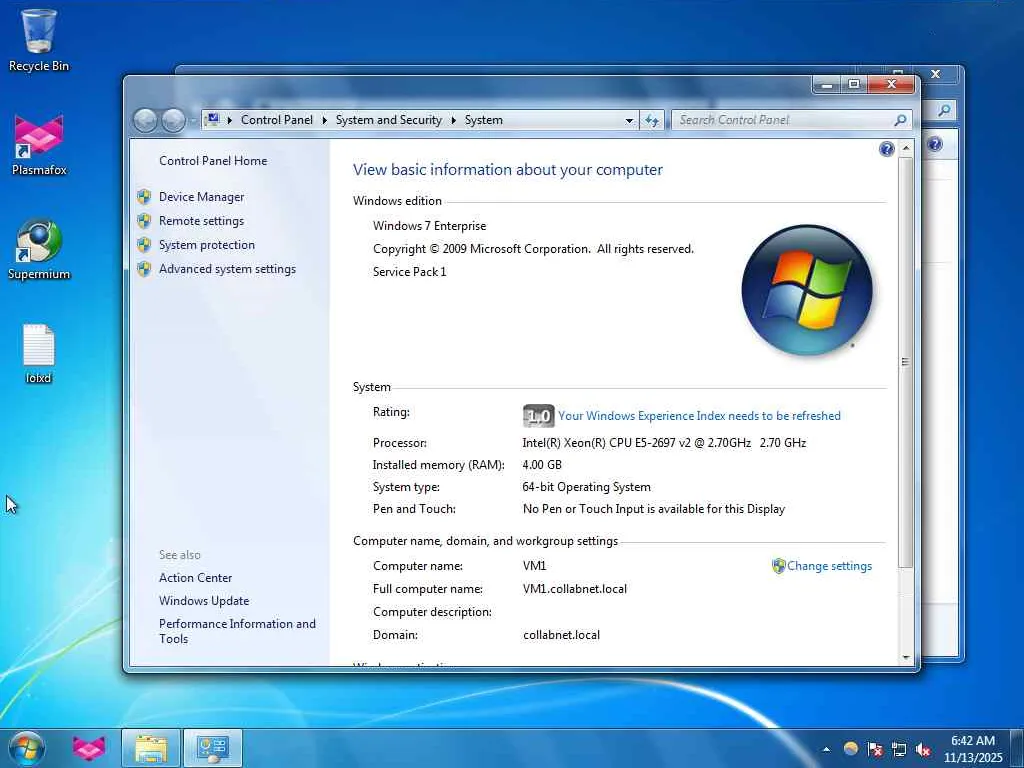Image resolution: width=1024 pixels, height=768 pixels.
Task: Click the shield icon beside Remote settings
Action: coord(144,221)
